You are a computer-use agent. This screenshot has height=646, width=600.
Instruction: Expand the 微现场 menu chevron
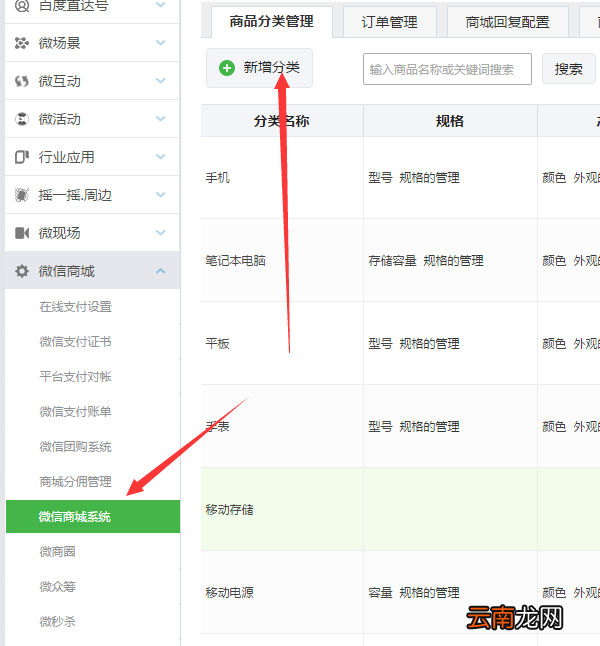[161, 232]
